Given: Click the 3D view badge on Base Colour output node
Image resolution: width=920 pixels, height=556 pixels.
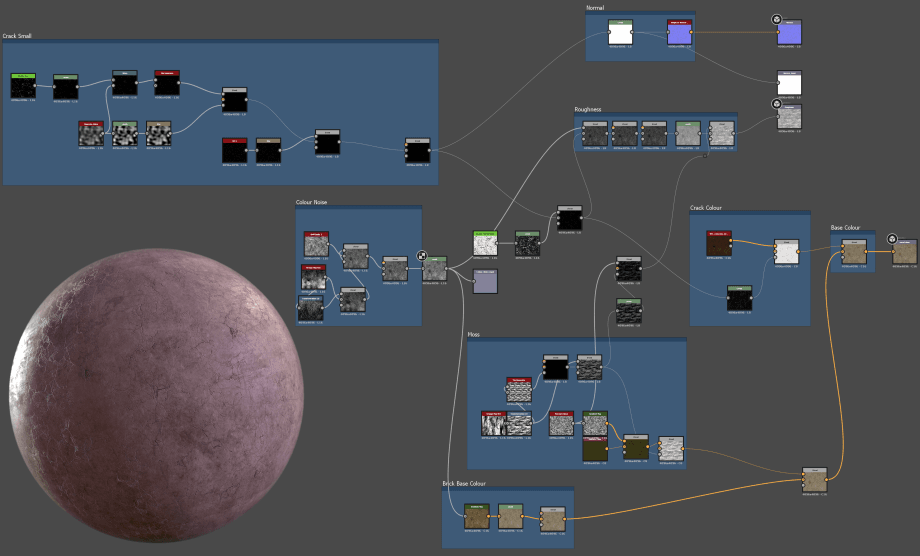Looking at the screenshot, I should pos(892,239).
